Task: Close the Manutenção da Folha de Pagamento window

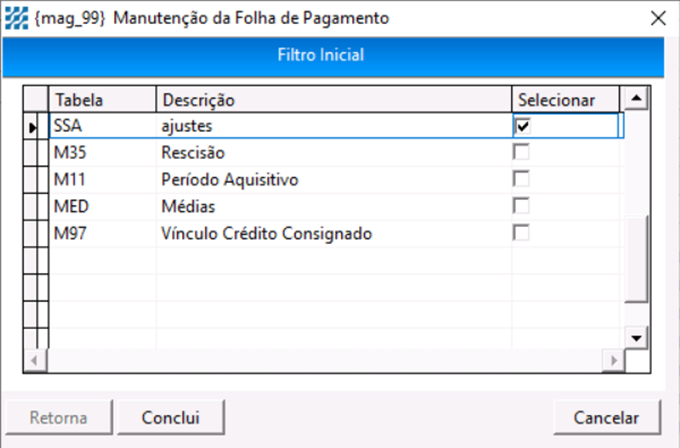Action: [658, 18]
